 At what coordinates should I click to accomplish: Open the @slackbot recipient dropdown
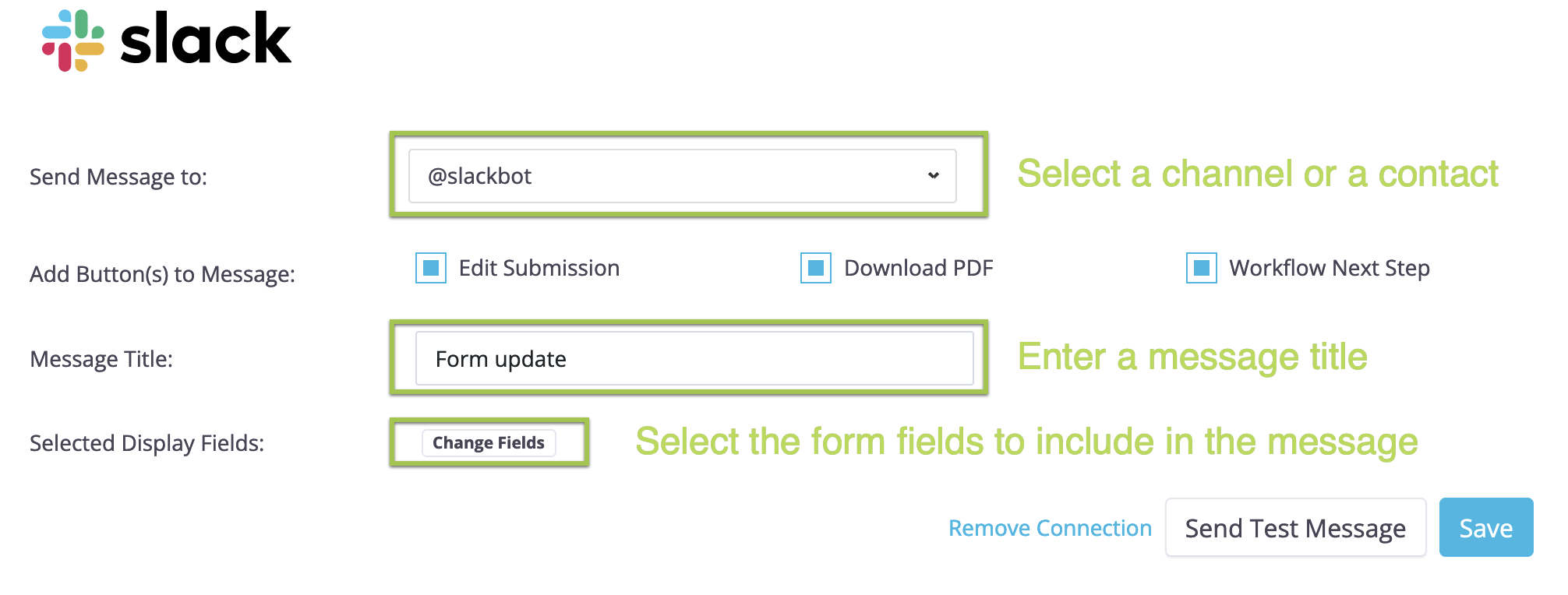coord(681,176)
